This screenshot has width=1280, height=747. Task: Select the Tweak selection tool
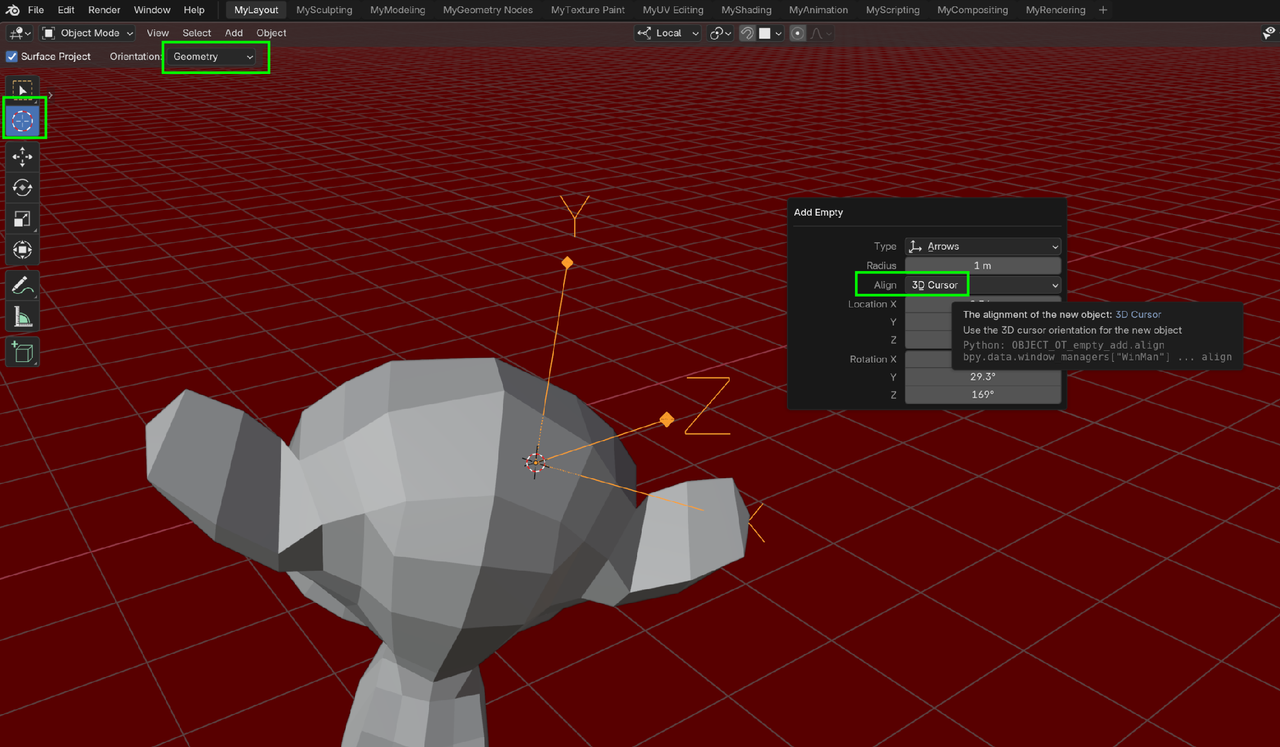point(22,88)
